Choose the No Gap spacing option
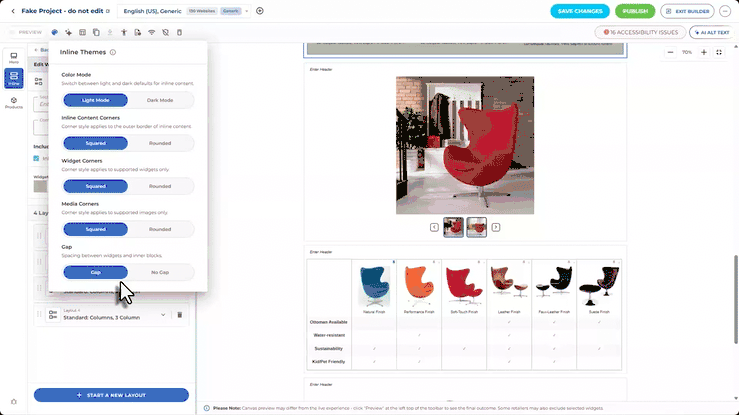739x415 pixels. tap(160, 272)
